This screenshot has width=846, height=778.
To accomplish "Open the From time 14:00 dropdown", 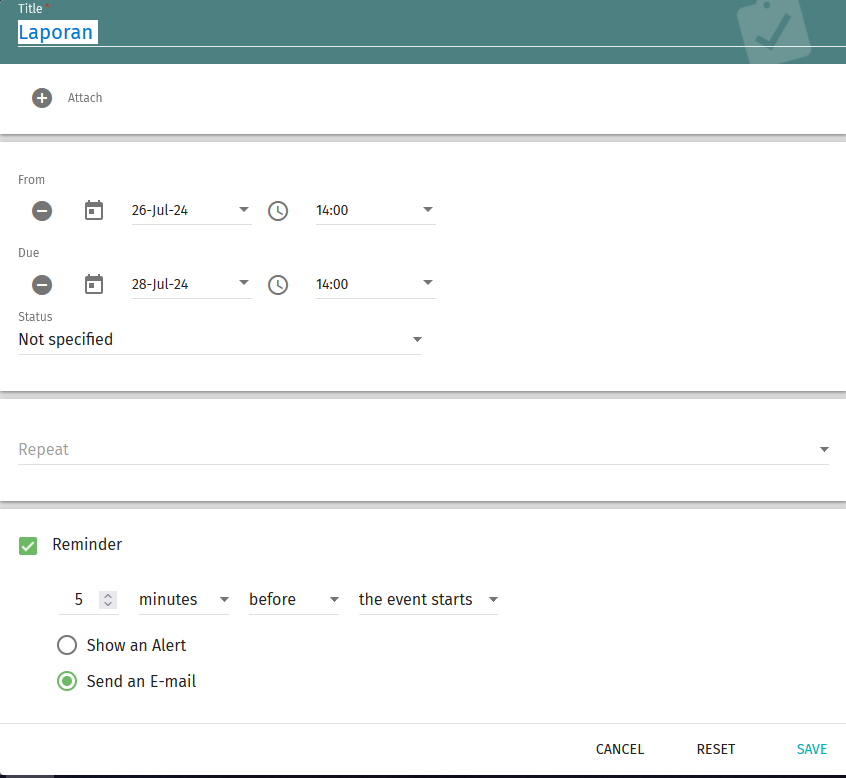I will [375, 211].
